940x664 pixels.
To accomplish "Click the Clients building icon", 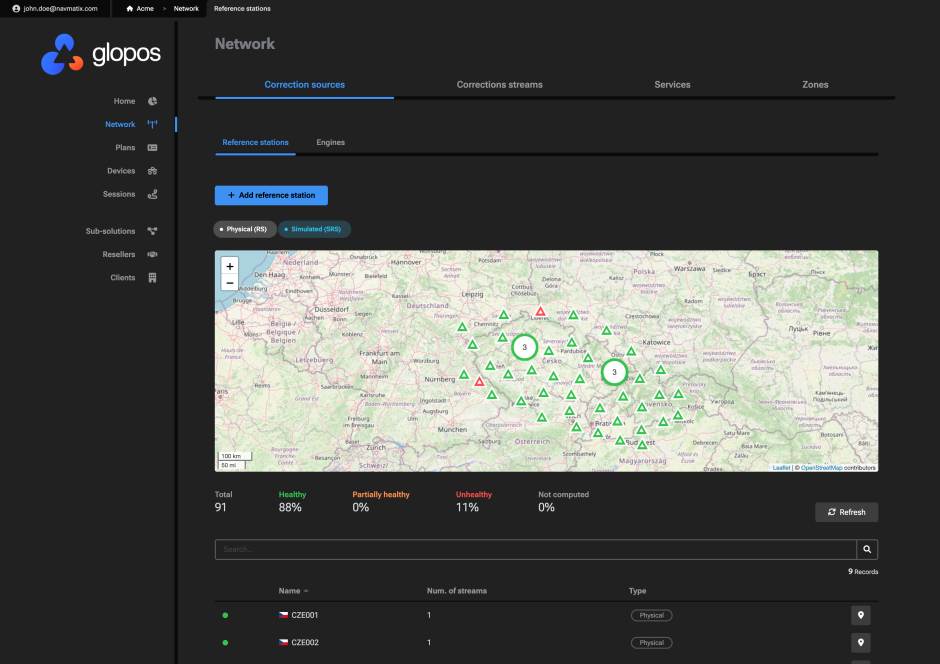I will [x=152, y=278].
